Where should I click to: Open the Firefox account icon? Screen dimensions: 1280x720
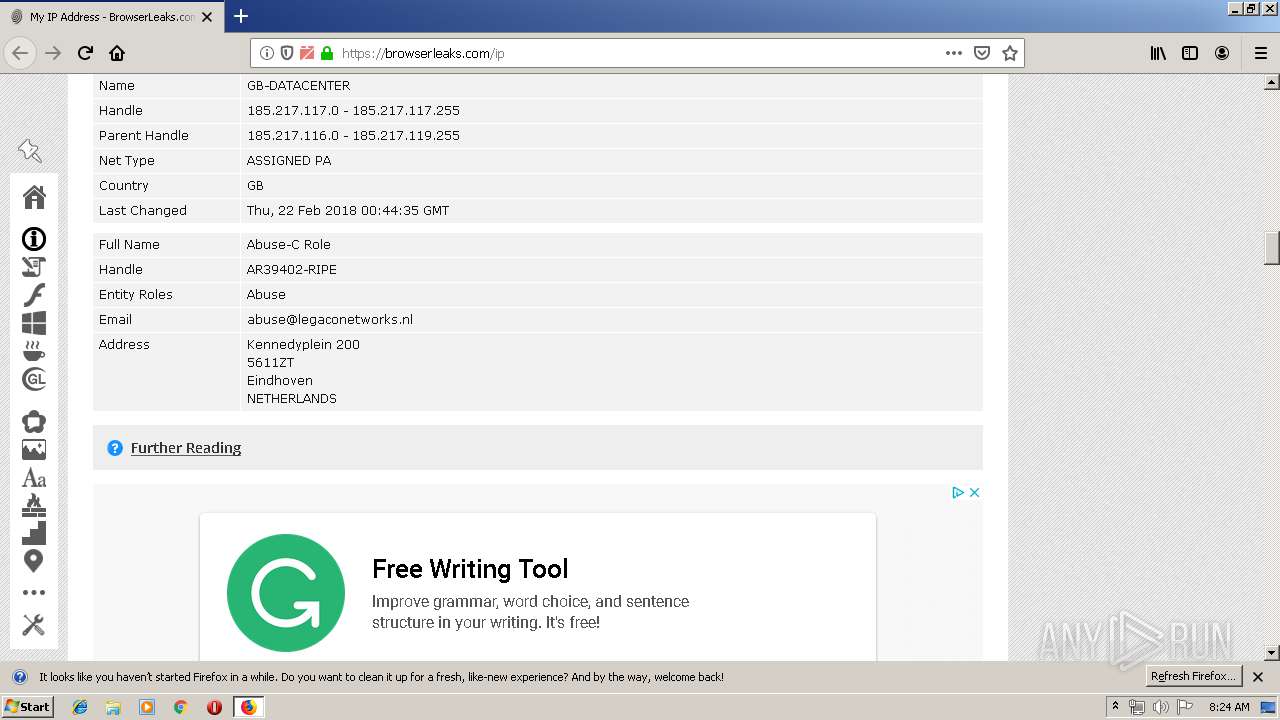(x=1222, y=53)
